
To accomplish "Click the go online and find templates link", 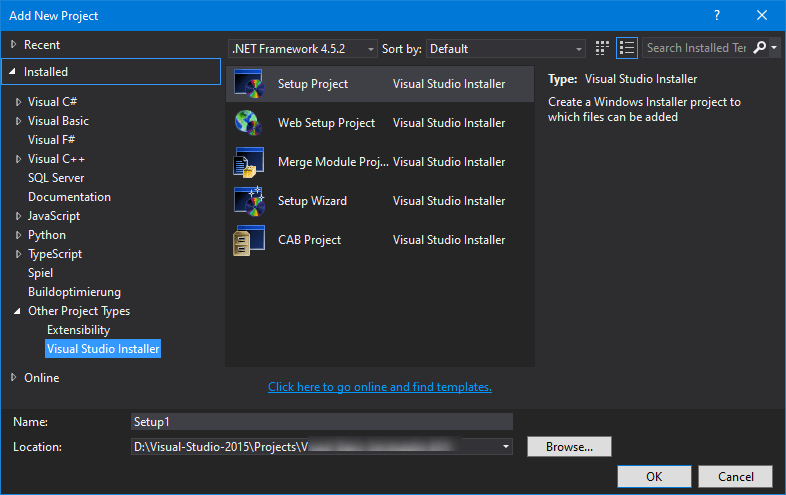I will (x=379, y=387).
